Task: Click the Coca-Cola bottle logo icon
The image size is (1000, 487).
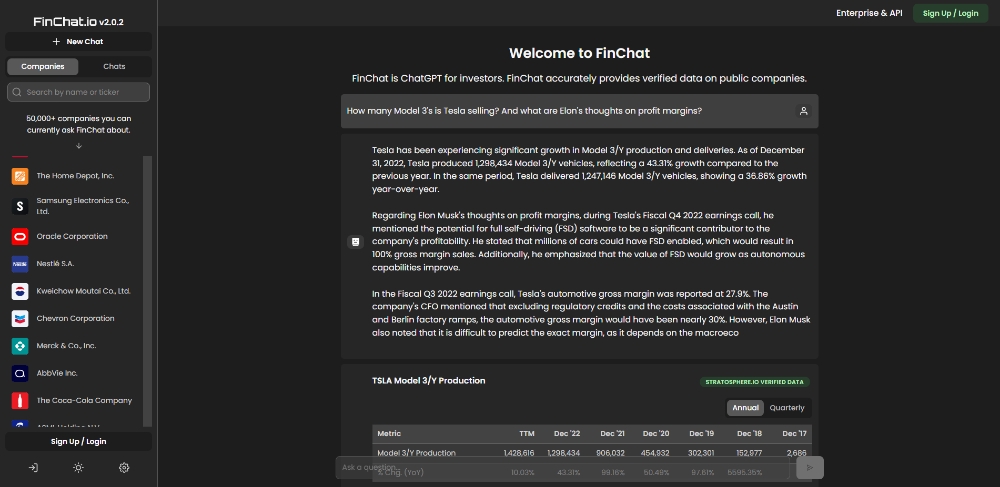Action: (20, 401)
